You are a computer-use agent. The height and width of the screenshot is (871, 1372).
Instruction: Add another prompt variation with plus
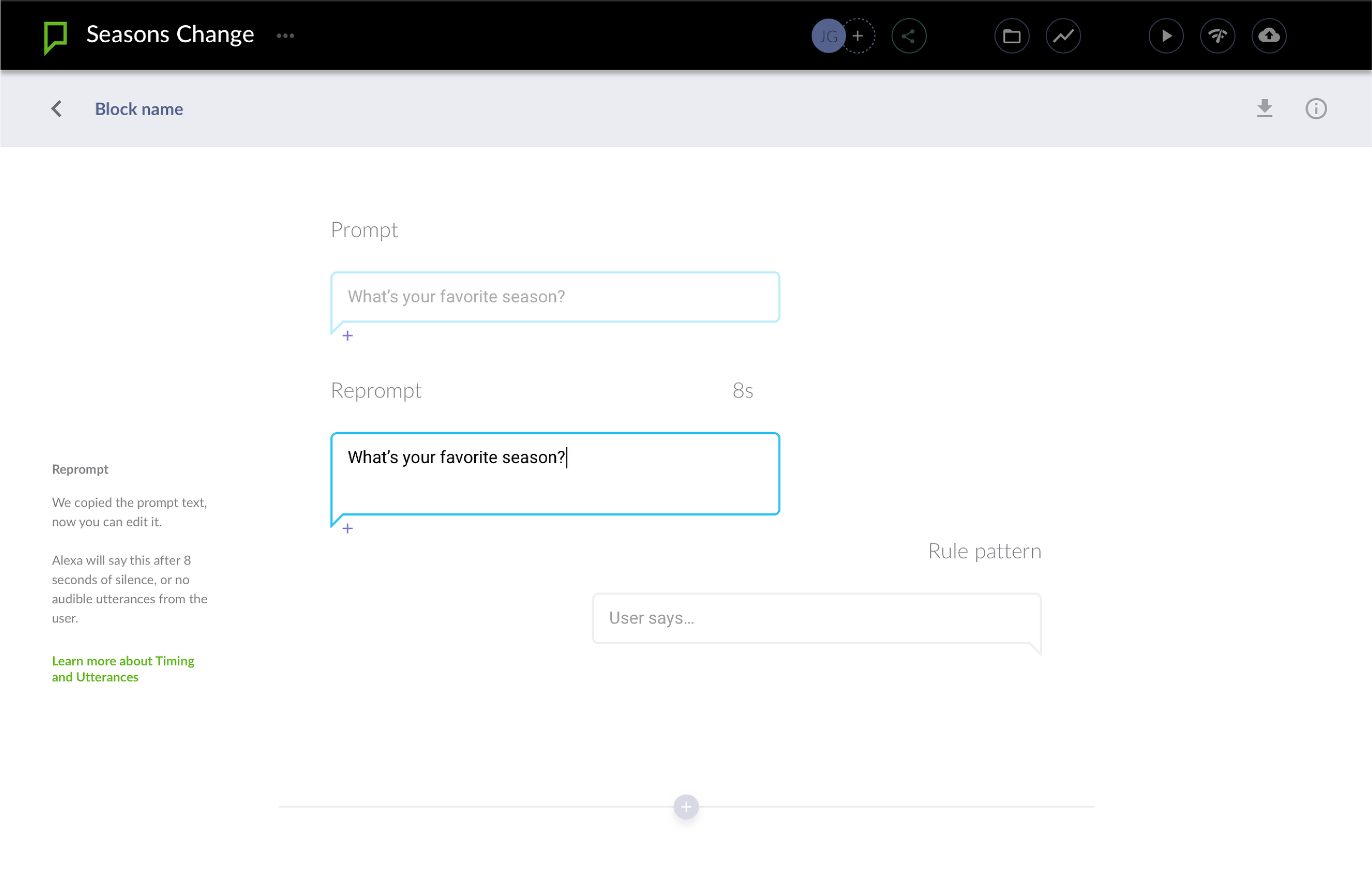click(x=347, y=336)
